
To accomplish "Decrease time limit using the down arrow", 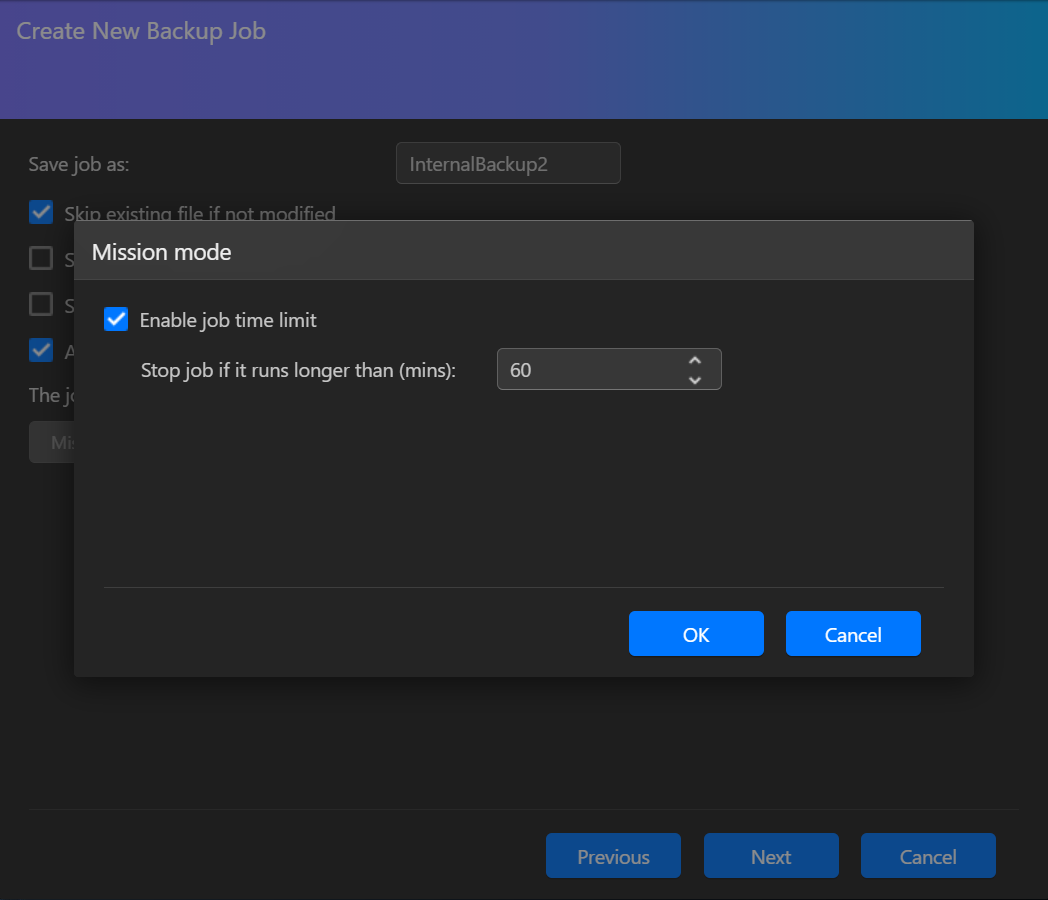I will click(695, 379).
